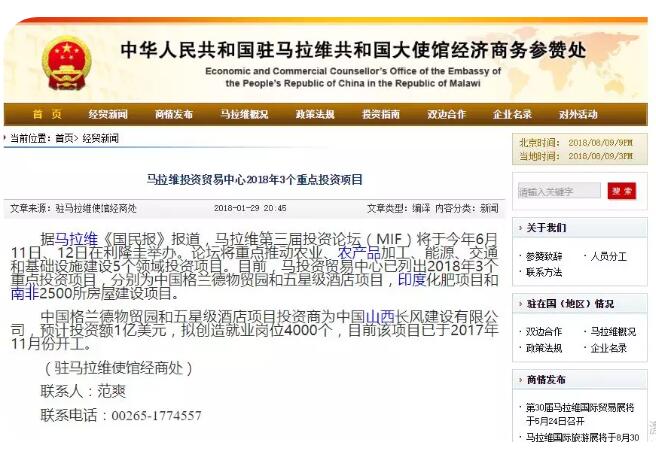
Task: Go to the 首页 home tab
Action: coord(46,114)
